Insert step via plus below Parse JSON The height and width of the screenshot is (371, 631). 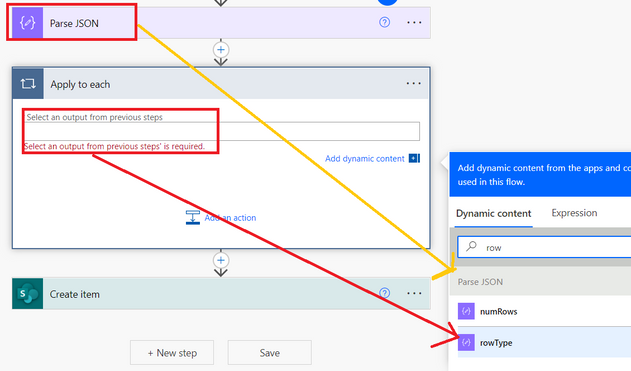point(221,50)
